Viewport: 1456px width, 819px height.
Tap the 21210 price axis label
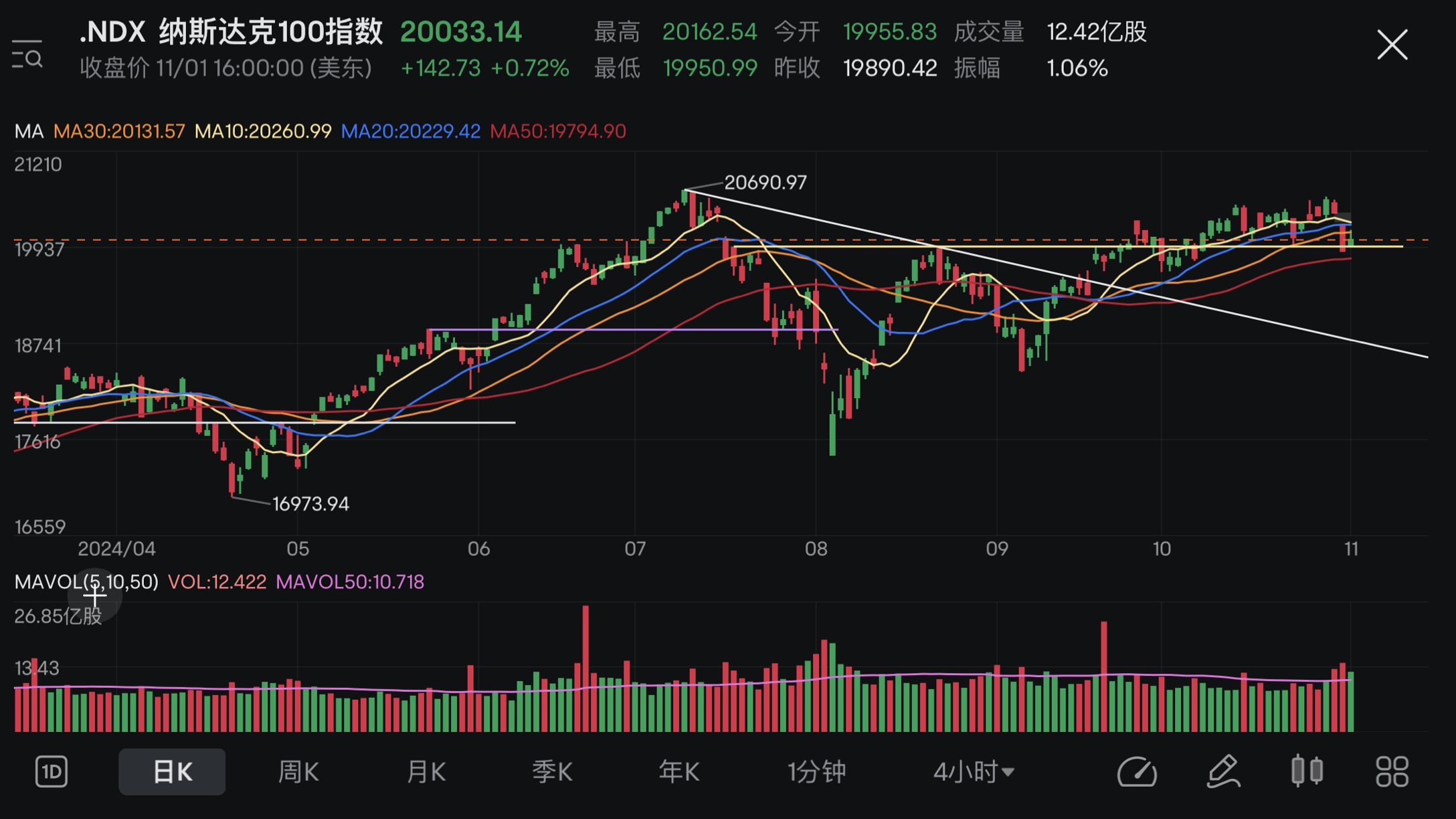coord(38,165)
